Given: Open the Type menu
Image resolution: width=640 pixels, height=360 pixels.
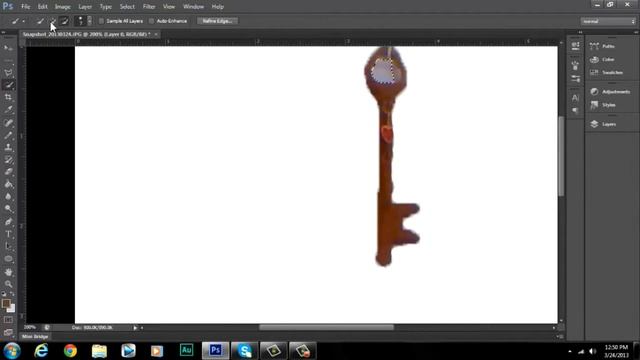Looking at the screenshot, I should tap(106, 7).
